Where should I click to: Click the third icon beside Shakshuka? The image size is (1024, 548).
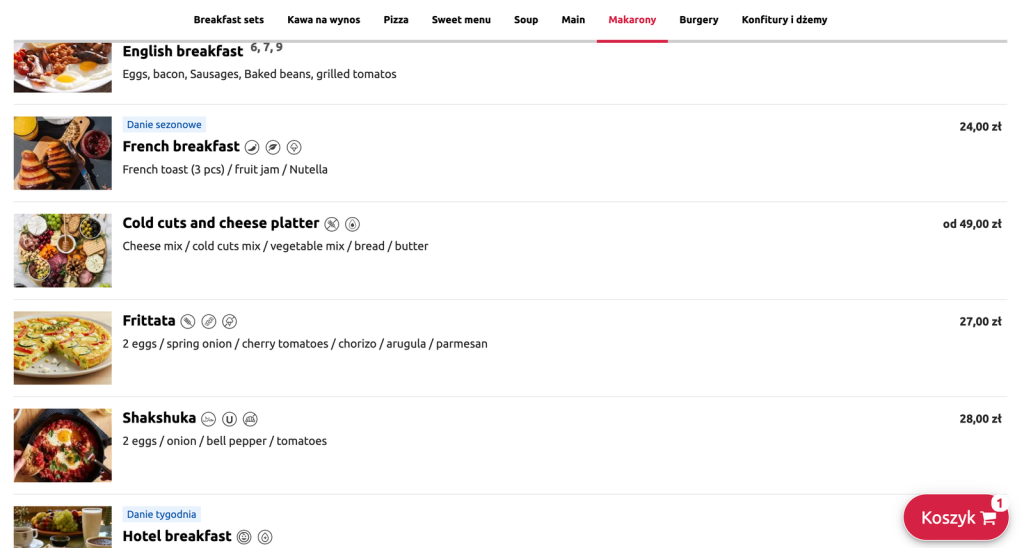(250, 419)
